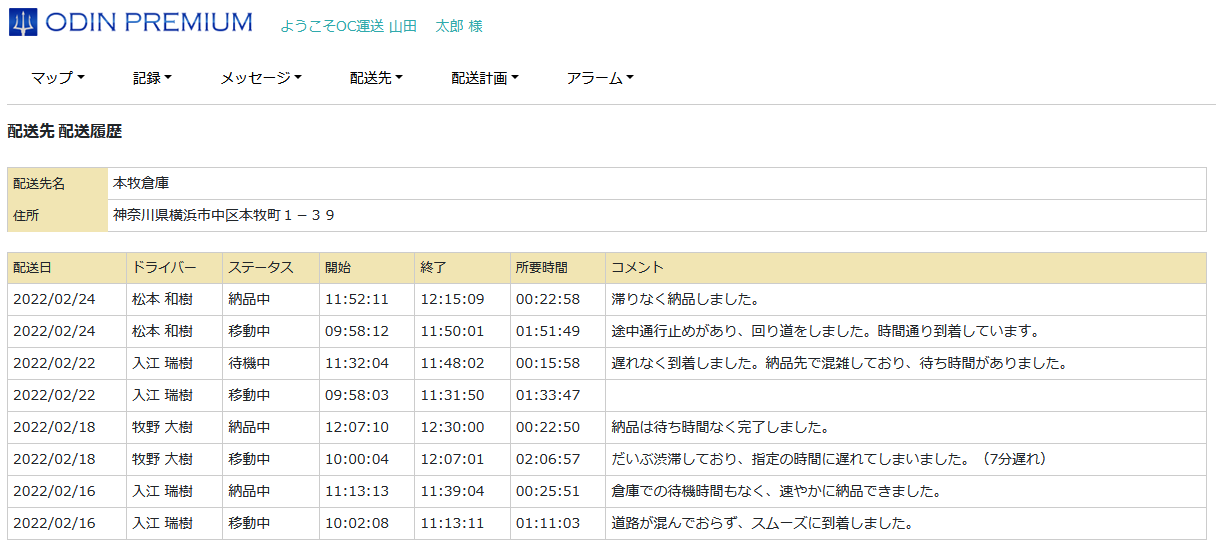
Task: Click the 所要時間 column header
Action: pyautogui.click(x=541, y=268)
